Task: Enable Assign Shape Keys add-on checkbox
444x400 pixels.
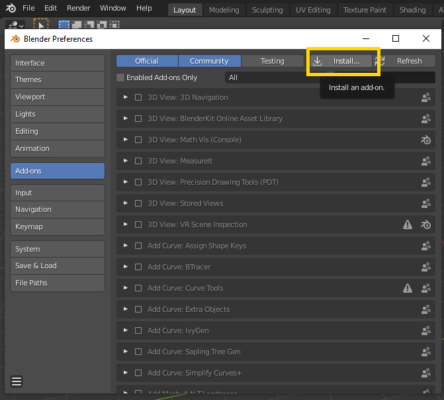Action: click(138, 246)
